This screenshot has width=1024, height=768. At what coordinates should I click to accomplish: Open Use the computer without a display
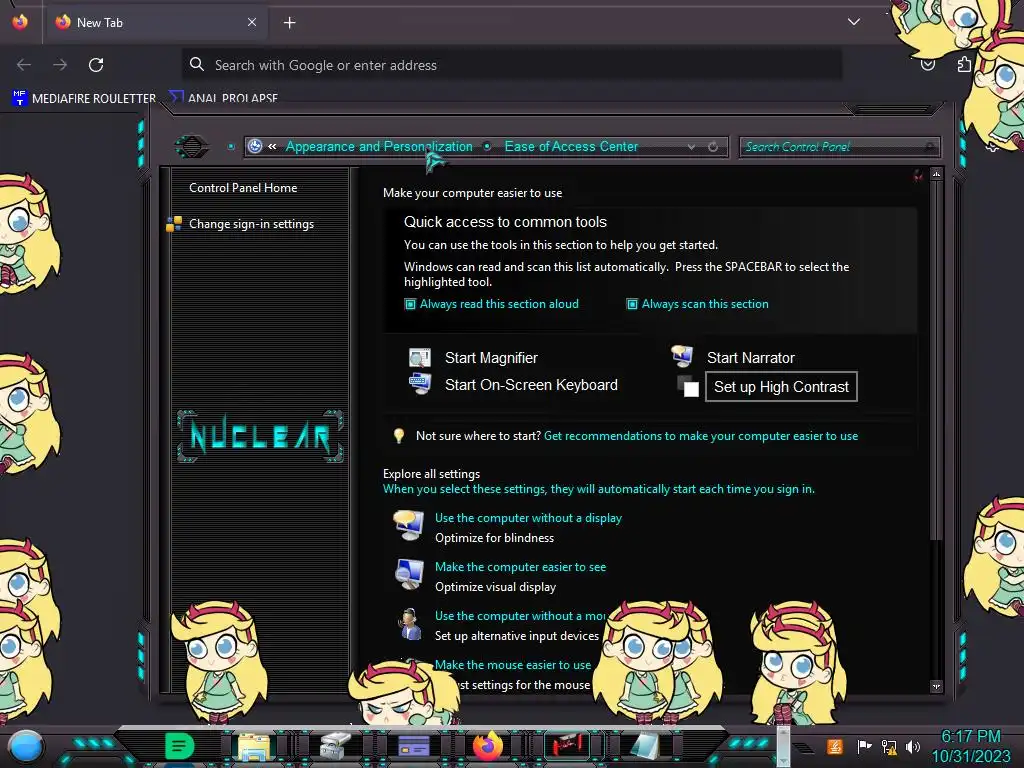pyautogui.click(x=528, y=518)
